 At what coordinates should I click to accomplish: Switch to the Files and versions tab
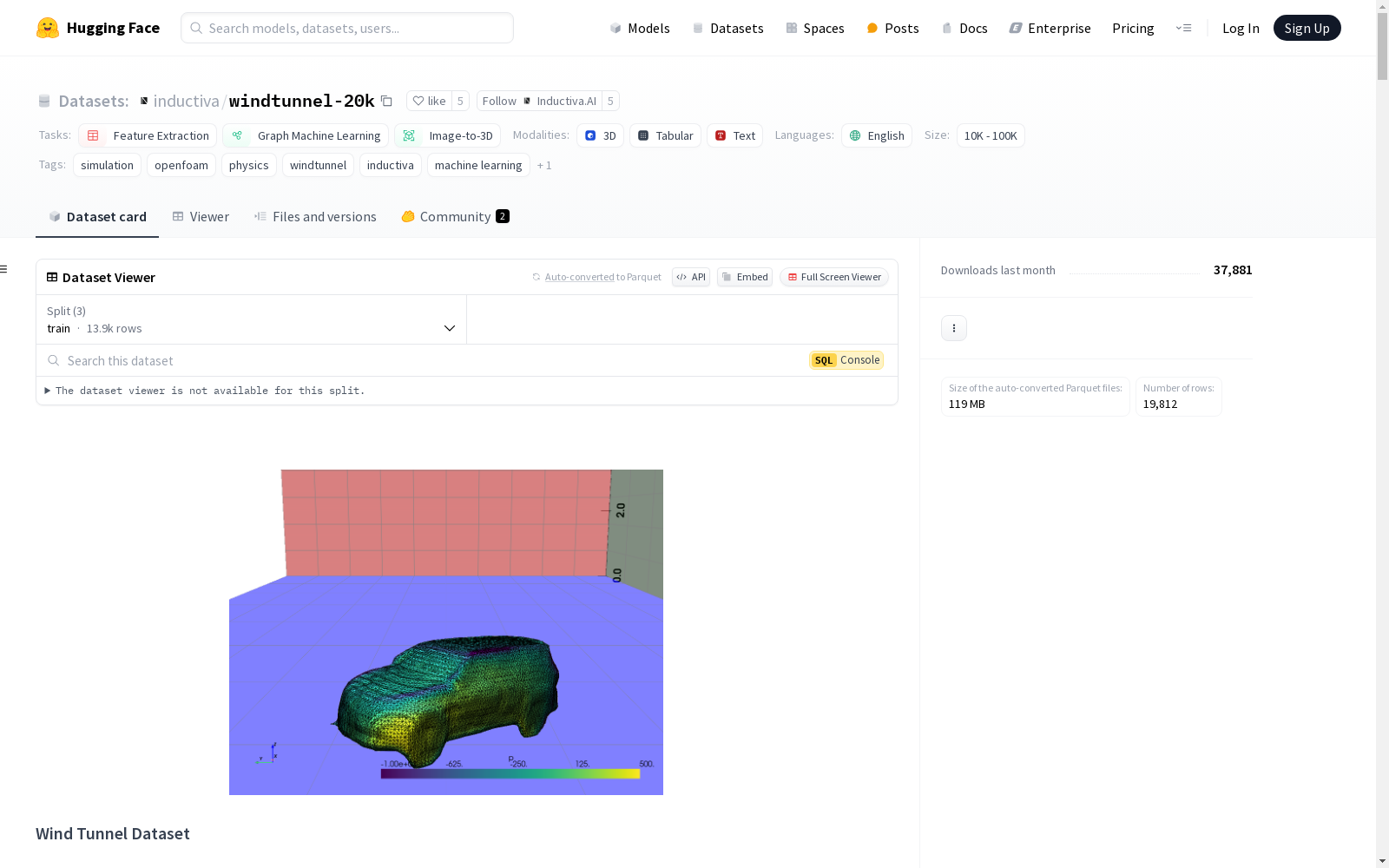[315, 216]
